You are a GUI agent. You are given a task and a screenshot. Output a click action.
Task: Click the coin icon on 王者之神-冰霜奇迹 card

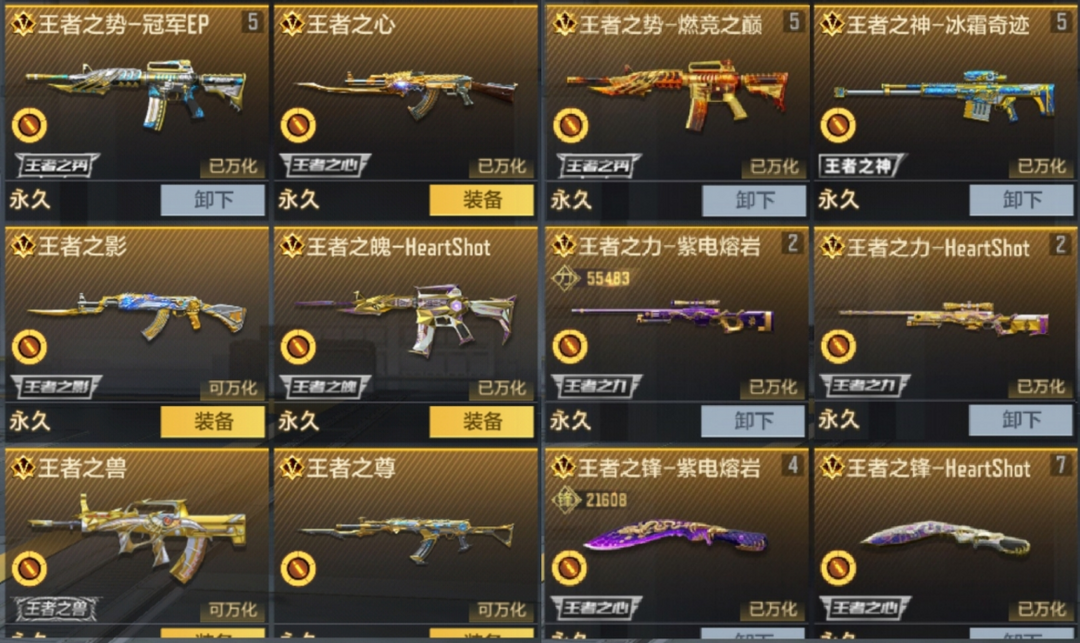(x=838, y=125)
